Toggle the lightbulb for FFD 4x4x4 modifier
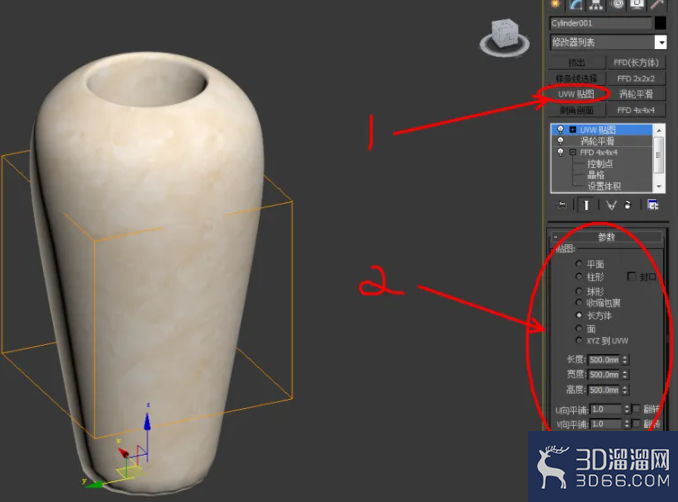The image size is (678, 502). click(x=561, y=152)
